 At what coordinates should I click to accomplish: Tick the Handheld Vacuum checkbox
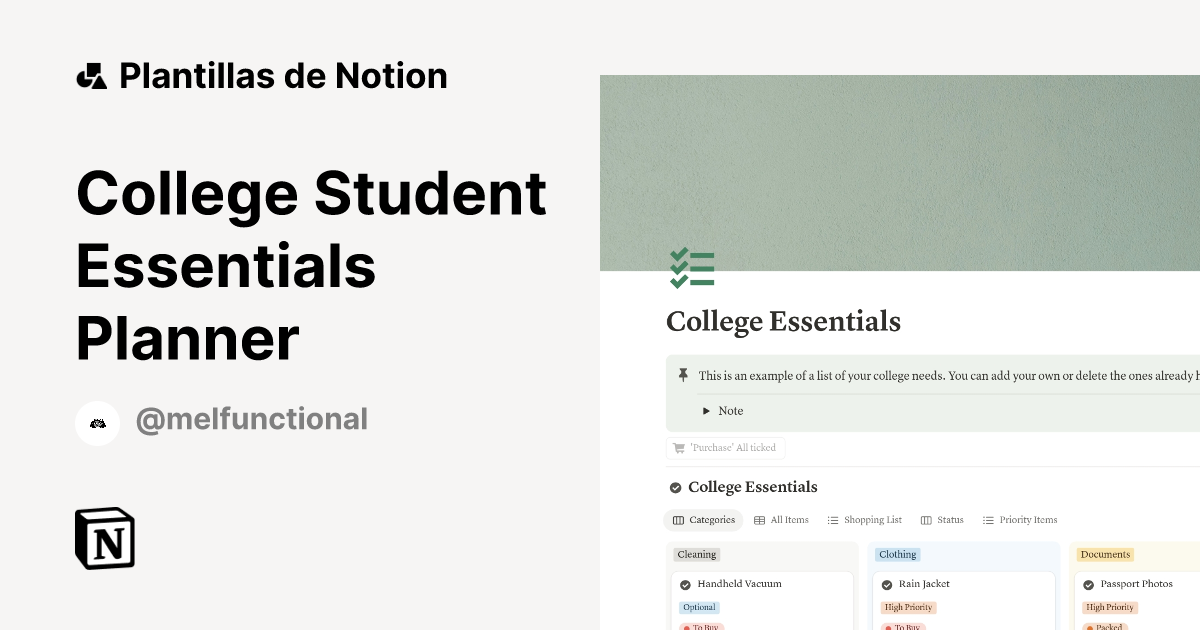(x=684, y=584)
